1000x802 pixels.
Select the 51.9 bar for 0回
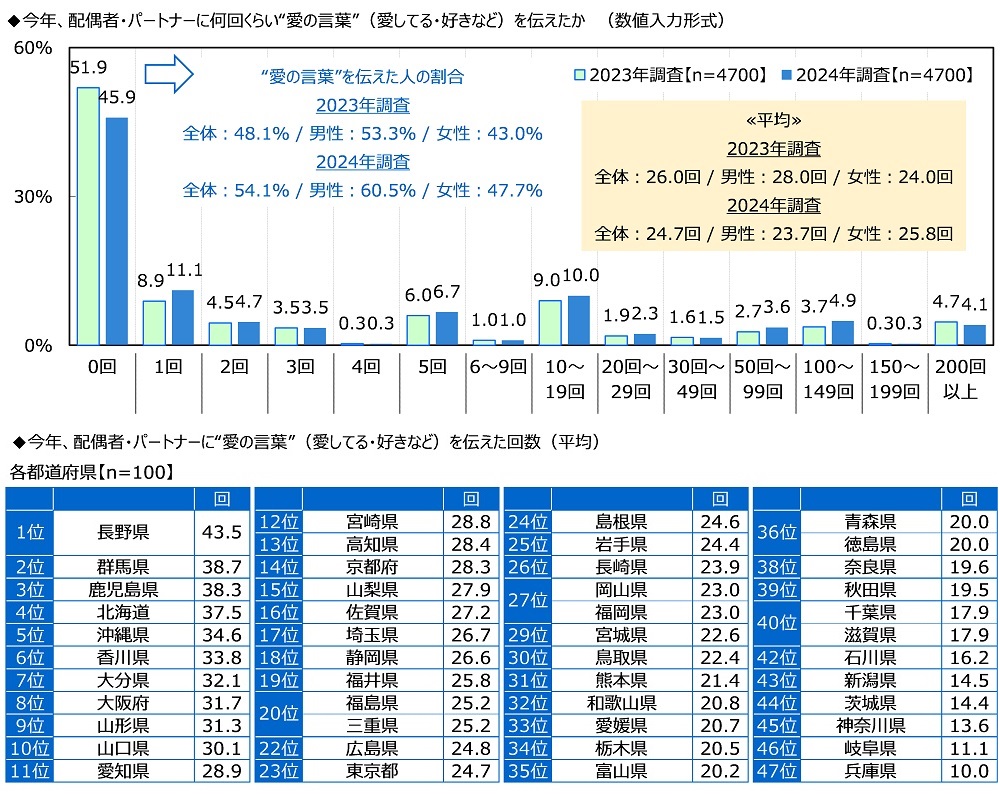[88, 215]
